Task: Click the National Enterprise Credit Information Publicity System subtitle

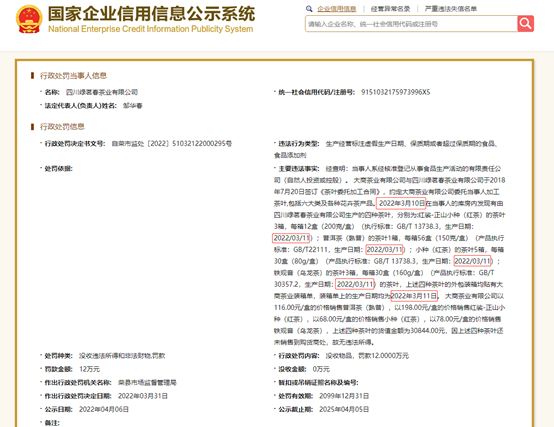Action: 151,29
